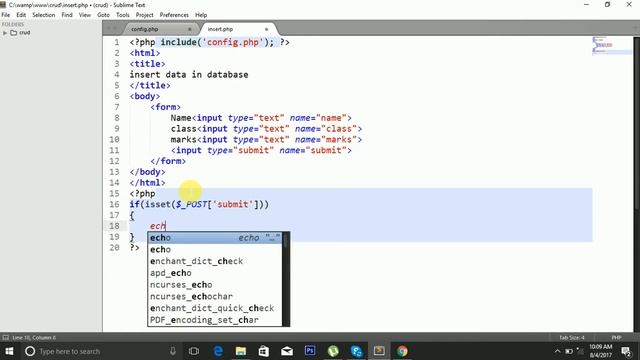Open the Tools menu
This screenshot has height=360, width=640.
(123, 15)
